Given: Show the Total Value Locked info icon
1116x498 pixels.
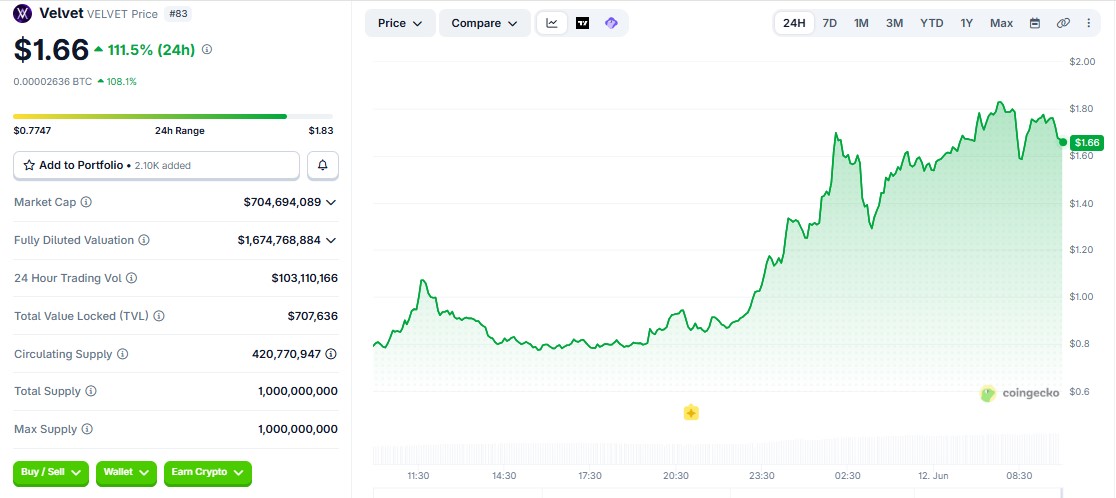Looking at the screenshot, I should [159, 316].
